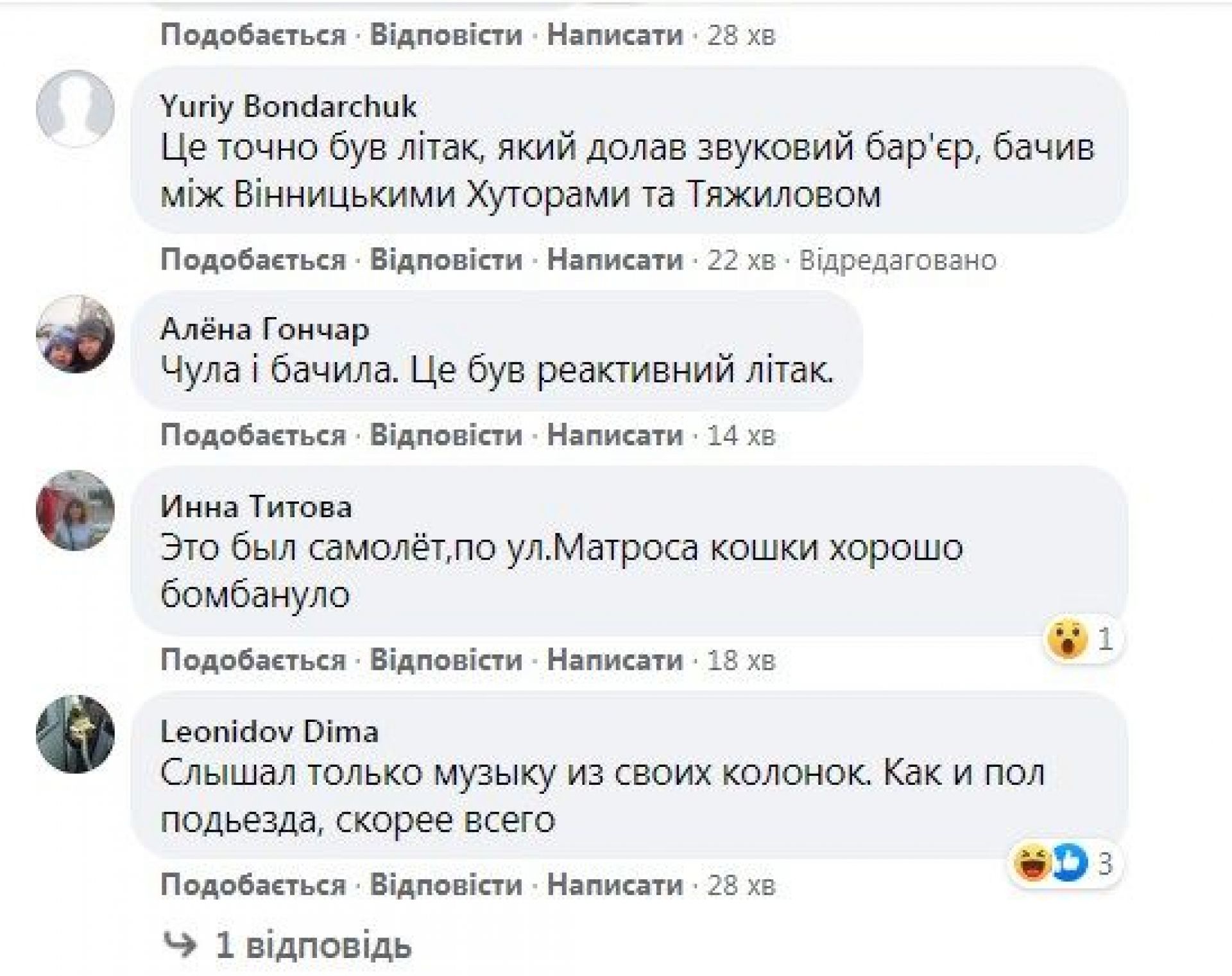Open Leonidov Dima's profile name

click(x=269, y=732)
